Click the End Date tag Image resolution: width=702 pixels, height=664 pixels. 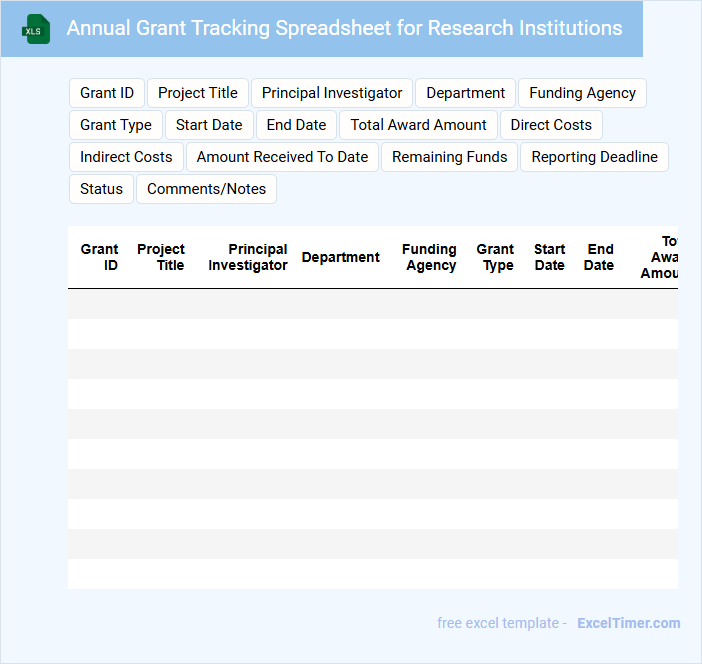click(296, 125)
